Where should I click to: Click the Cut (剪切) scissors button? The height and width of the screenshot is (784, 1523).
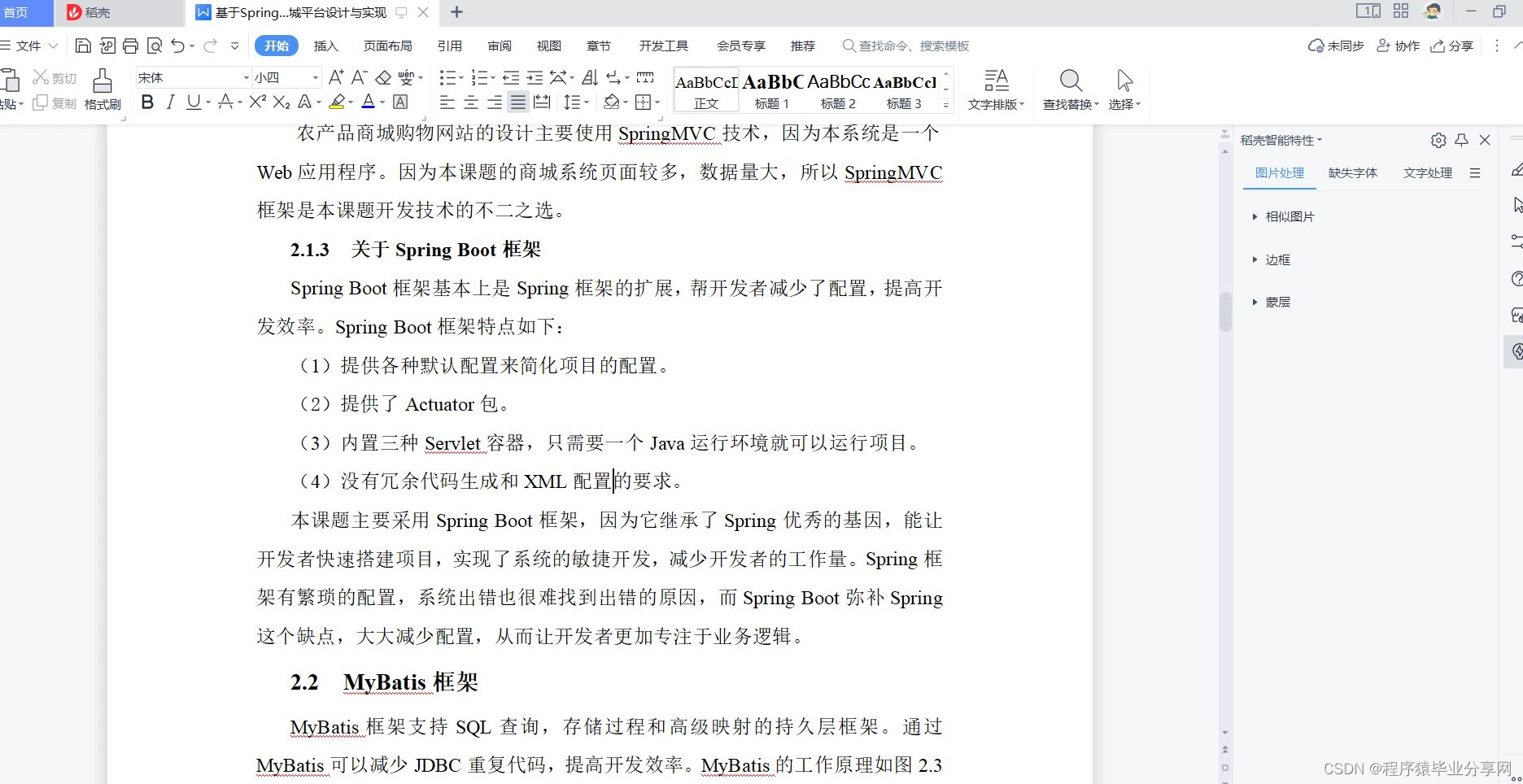coord(55,77)
